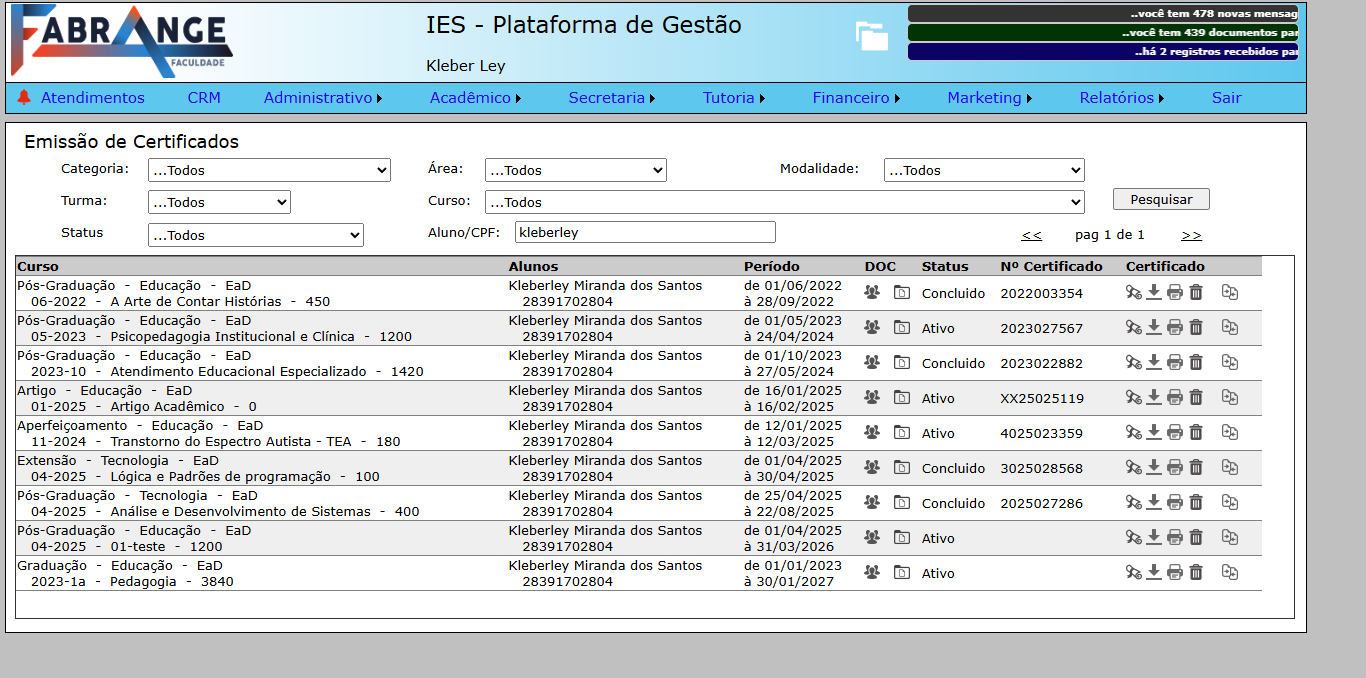
Task: Open the Tutoria menu
Action: pyautogui.click(x=734, y=98)
